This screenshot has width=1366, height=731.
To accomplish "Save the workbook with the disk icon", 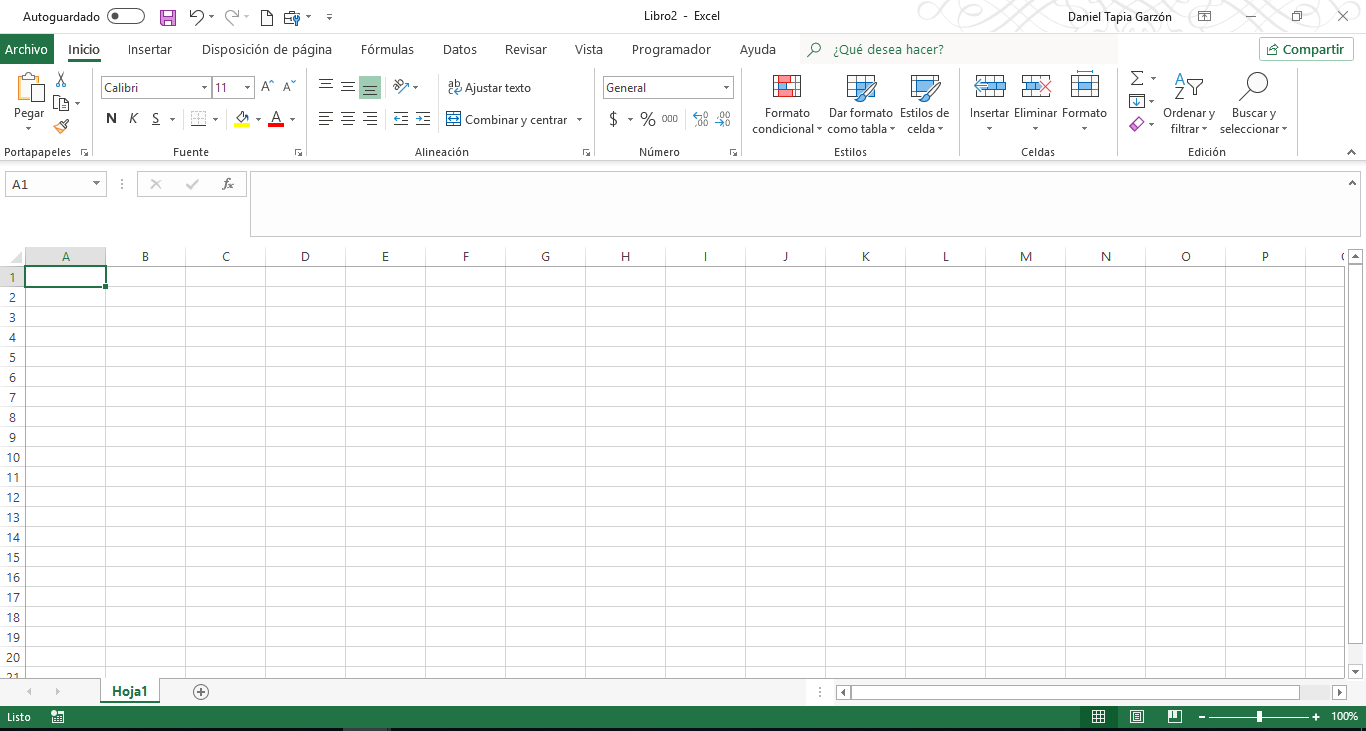I will 168,17.
